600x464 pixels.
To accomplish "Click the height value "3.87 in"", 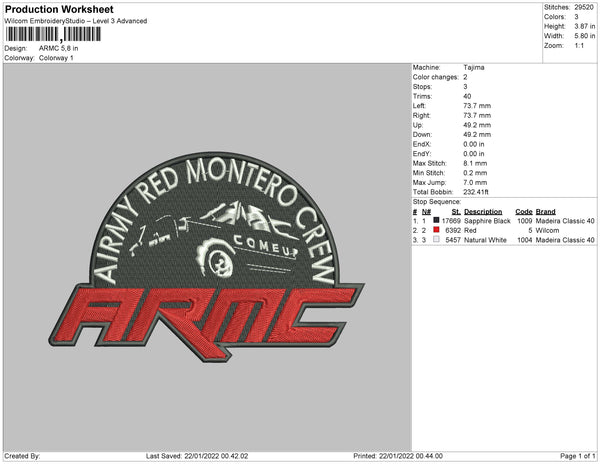I will (x=585, y=26).
